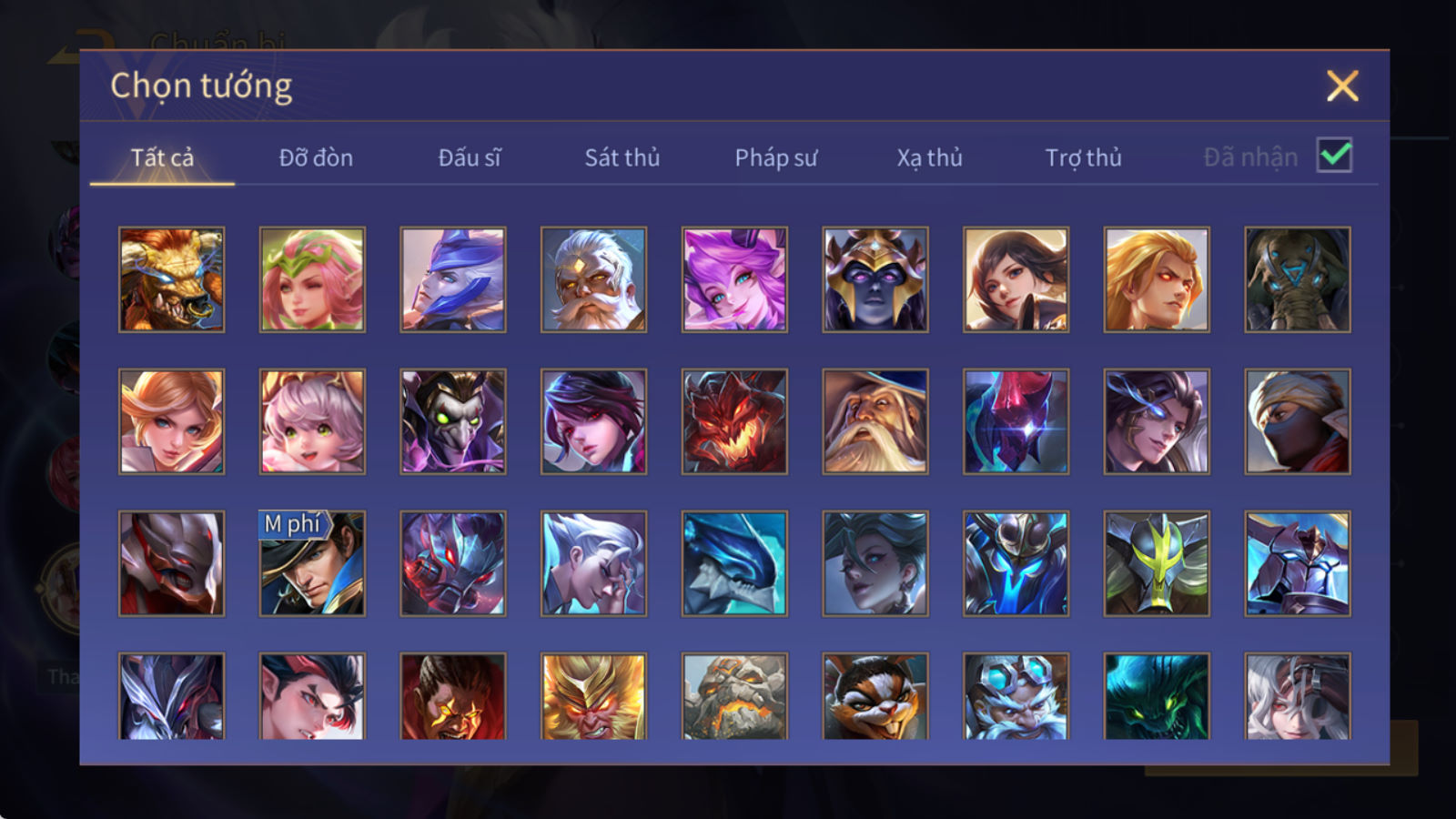Toggle the 'Đã nhận' checkbox

(x=1335, y=156)
